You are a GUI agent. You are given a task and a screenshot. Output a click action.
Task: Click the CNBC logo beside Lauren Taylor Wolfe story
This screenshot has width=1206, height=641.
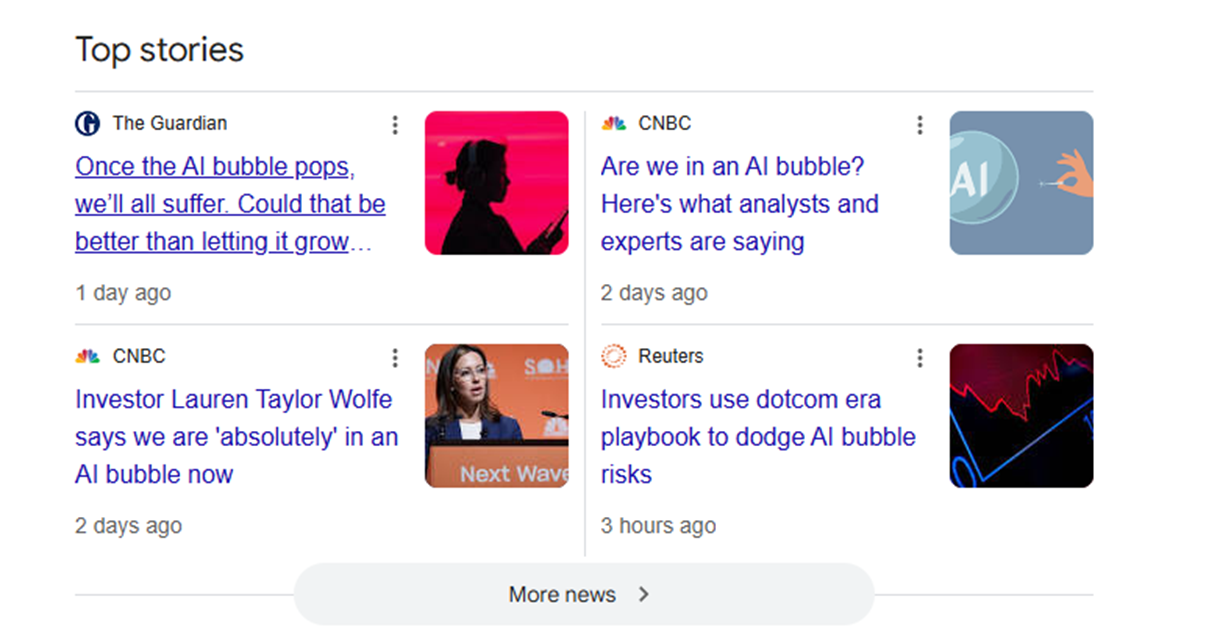pyautogui.click(x=88, y=356)
